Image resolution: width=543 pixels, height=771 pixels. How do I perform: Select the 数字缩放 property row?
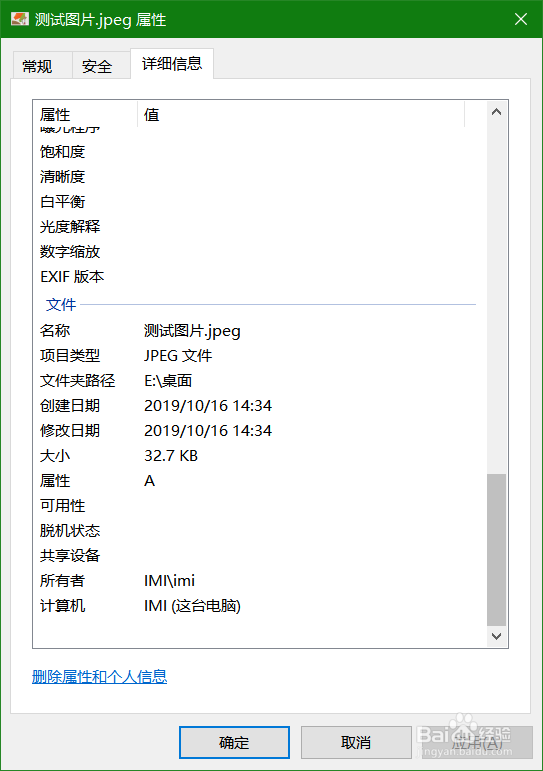pos(256,252)
